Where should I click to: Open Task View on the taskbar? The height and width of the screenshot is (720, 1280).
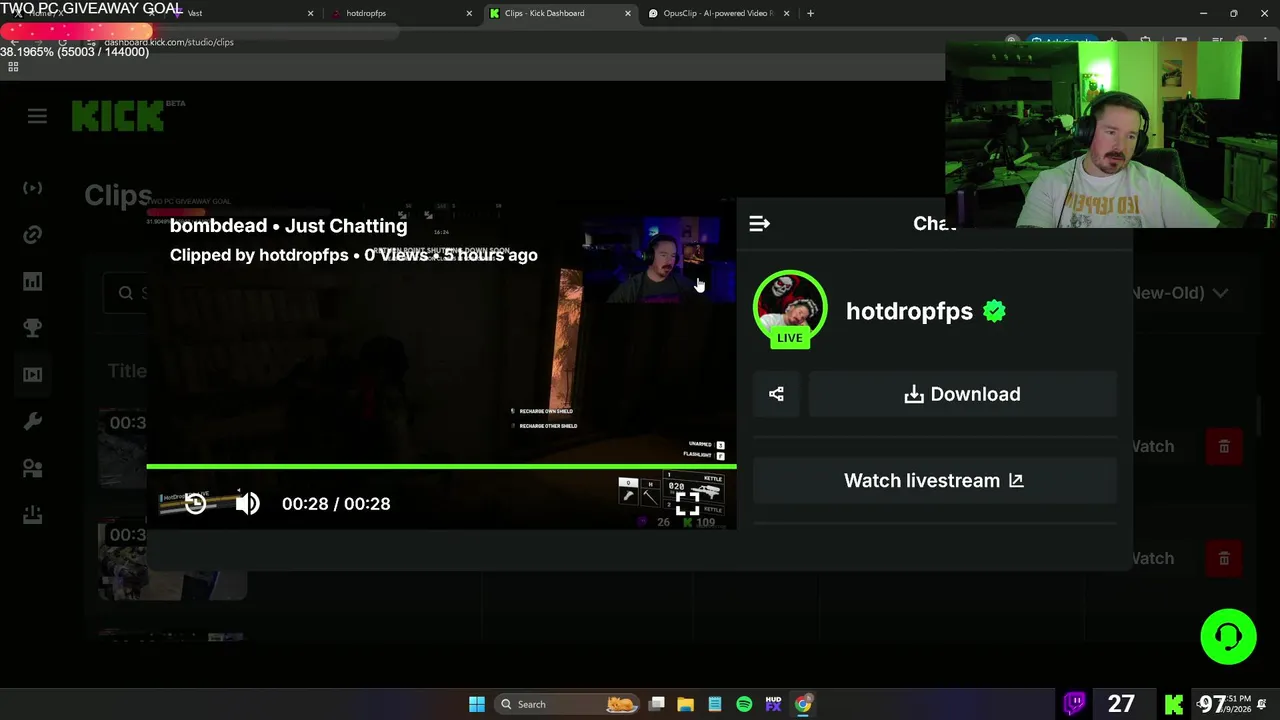(657, 704)
